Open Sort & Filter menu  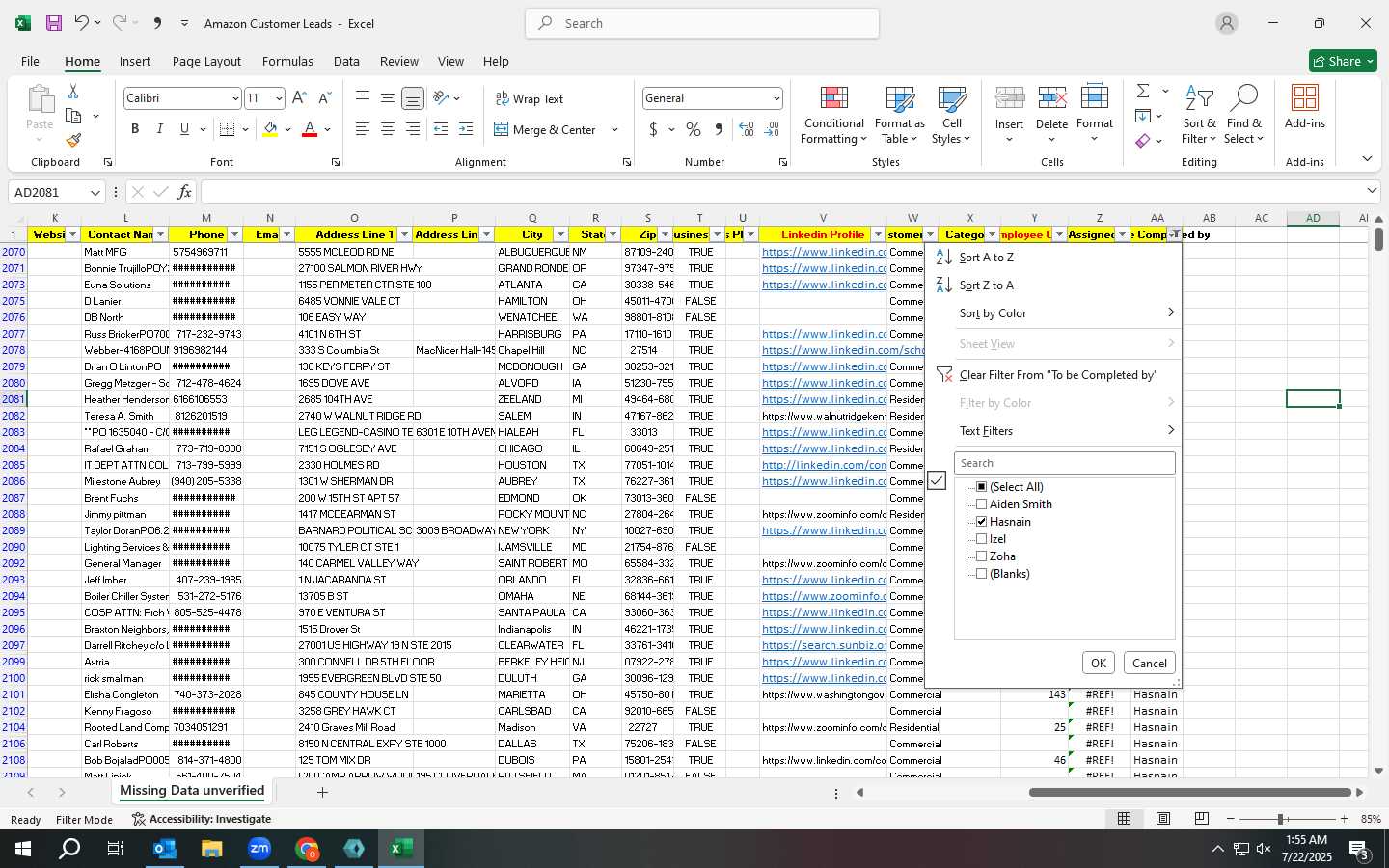point(1199,116)
